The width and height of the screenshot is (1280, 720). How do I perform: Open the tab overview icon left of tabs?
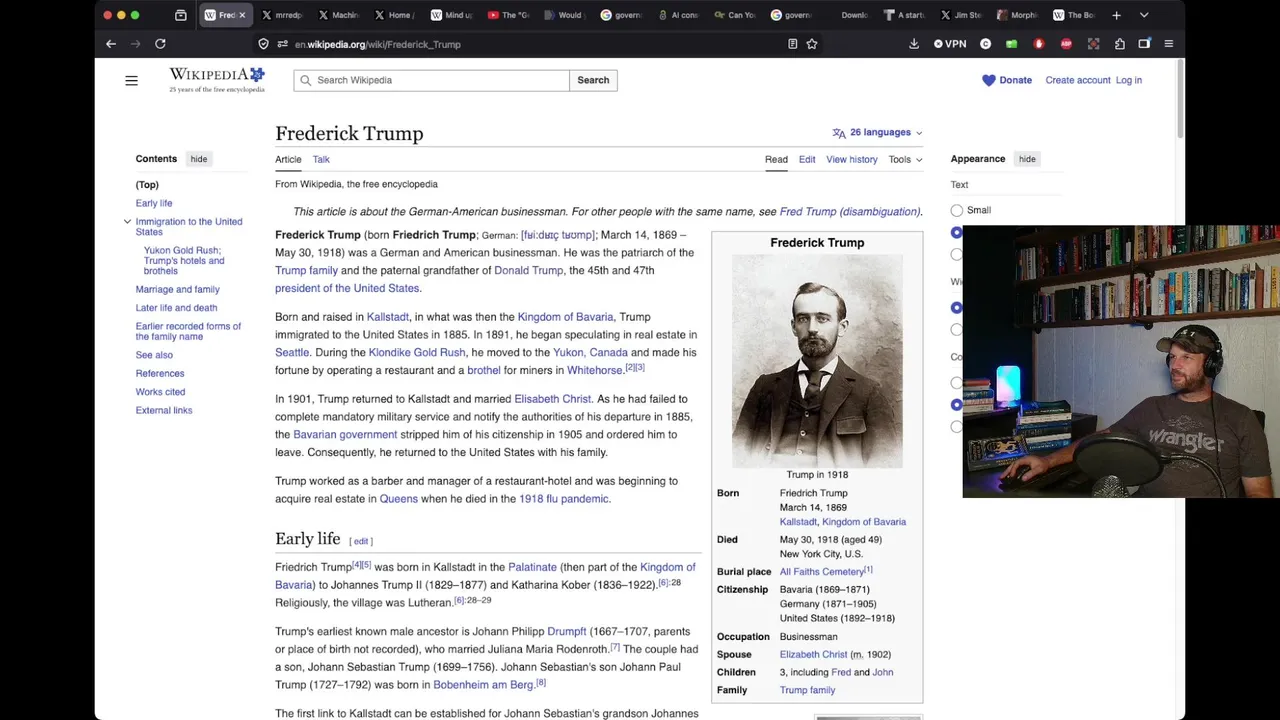pos(181,15)
